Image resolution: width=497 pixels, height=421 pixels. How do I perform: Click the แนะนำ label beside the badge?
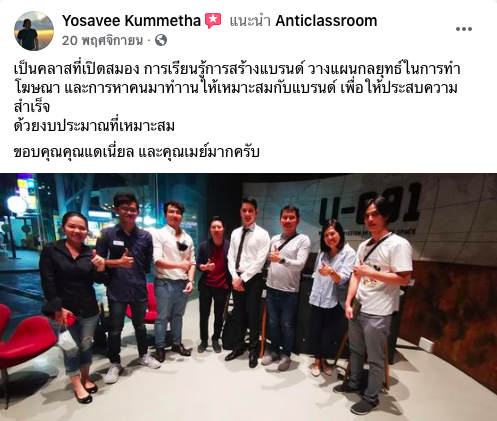point(250,21)
